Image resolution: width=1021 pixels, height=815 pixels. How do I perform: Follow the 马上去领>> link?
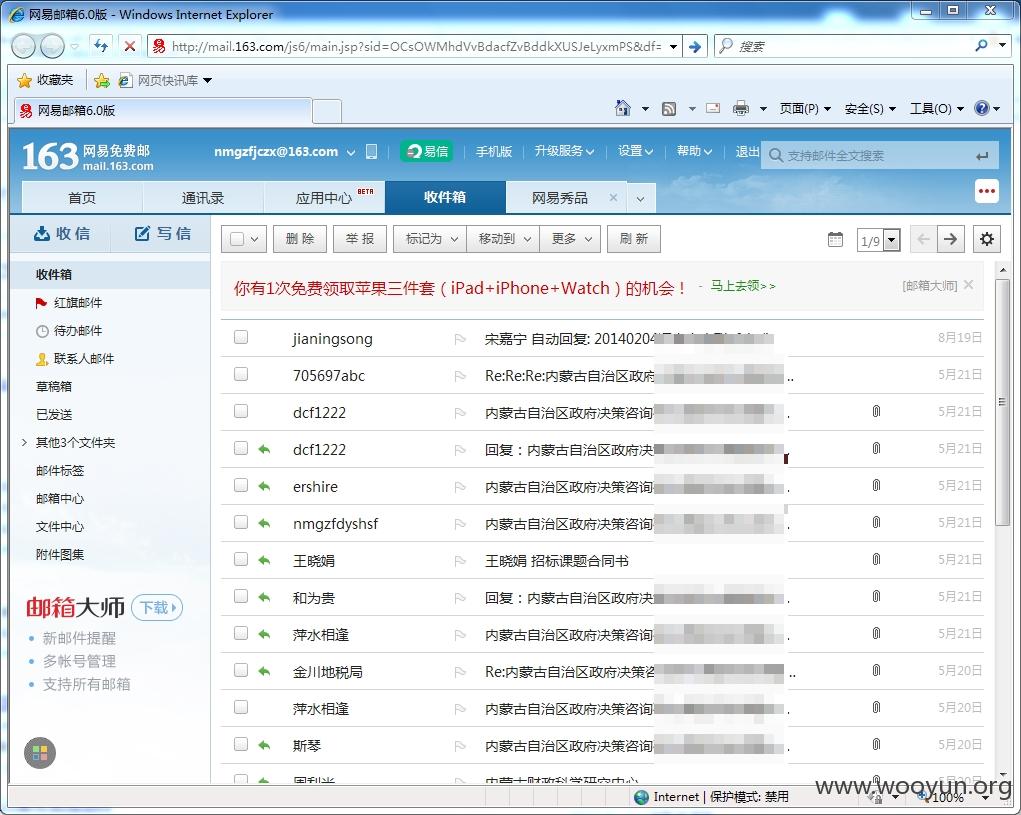(742, 286)
